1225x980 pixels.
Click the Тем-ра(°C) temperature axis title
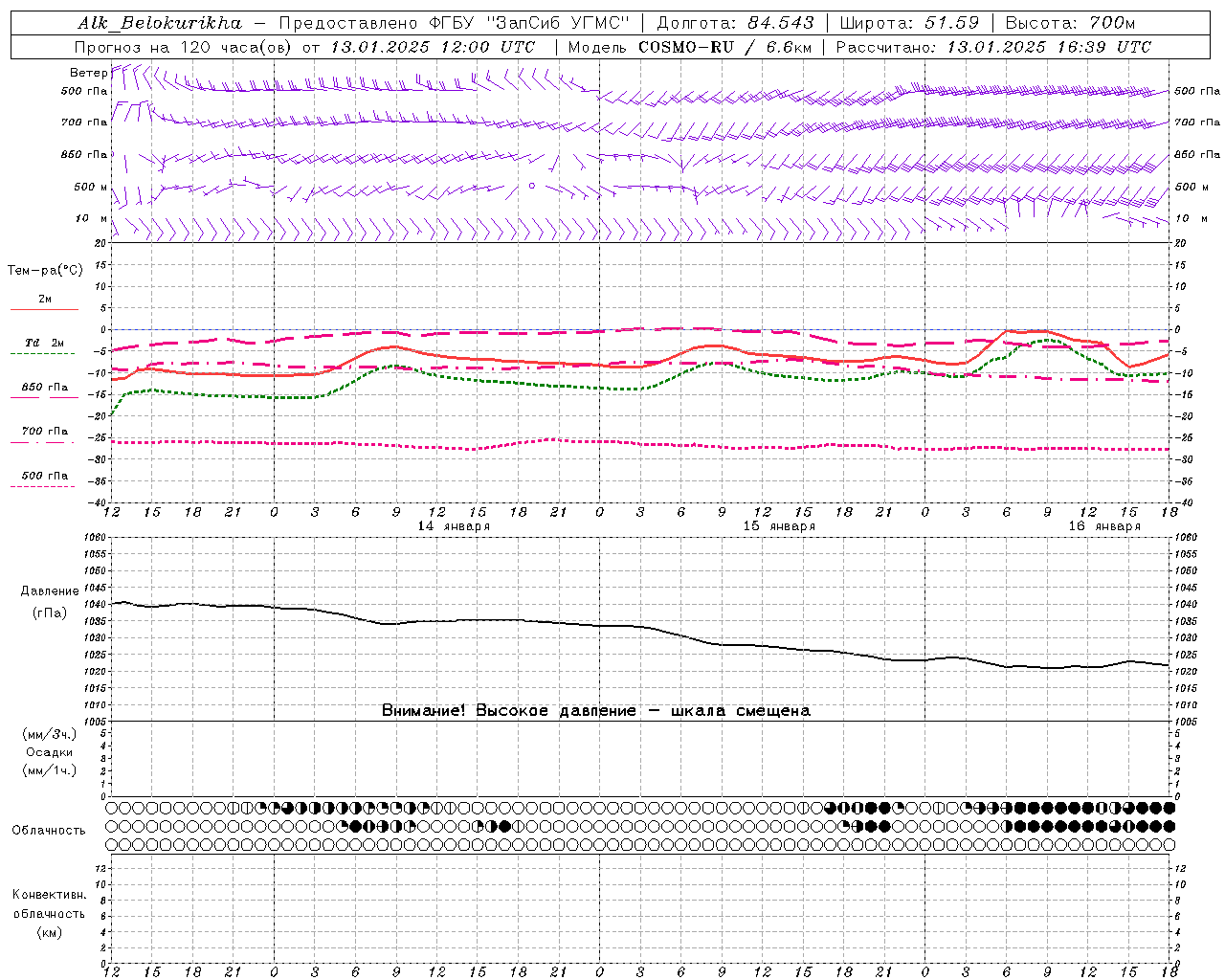pyautogui.click(x=45, y=271)
